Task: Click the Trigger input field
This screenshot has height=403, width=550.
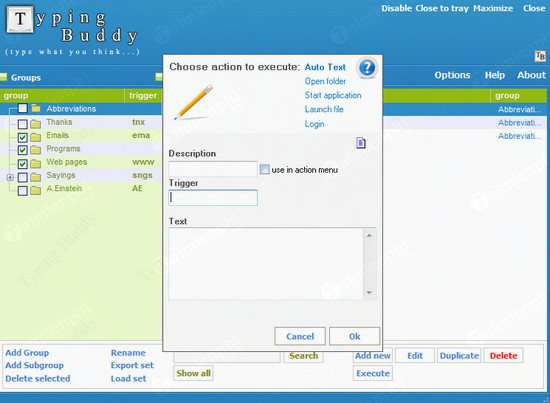Action: pyautogui.click(x=213, y=197)
